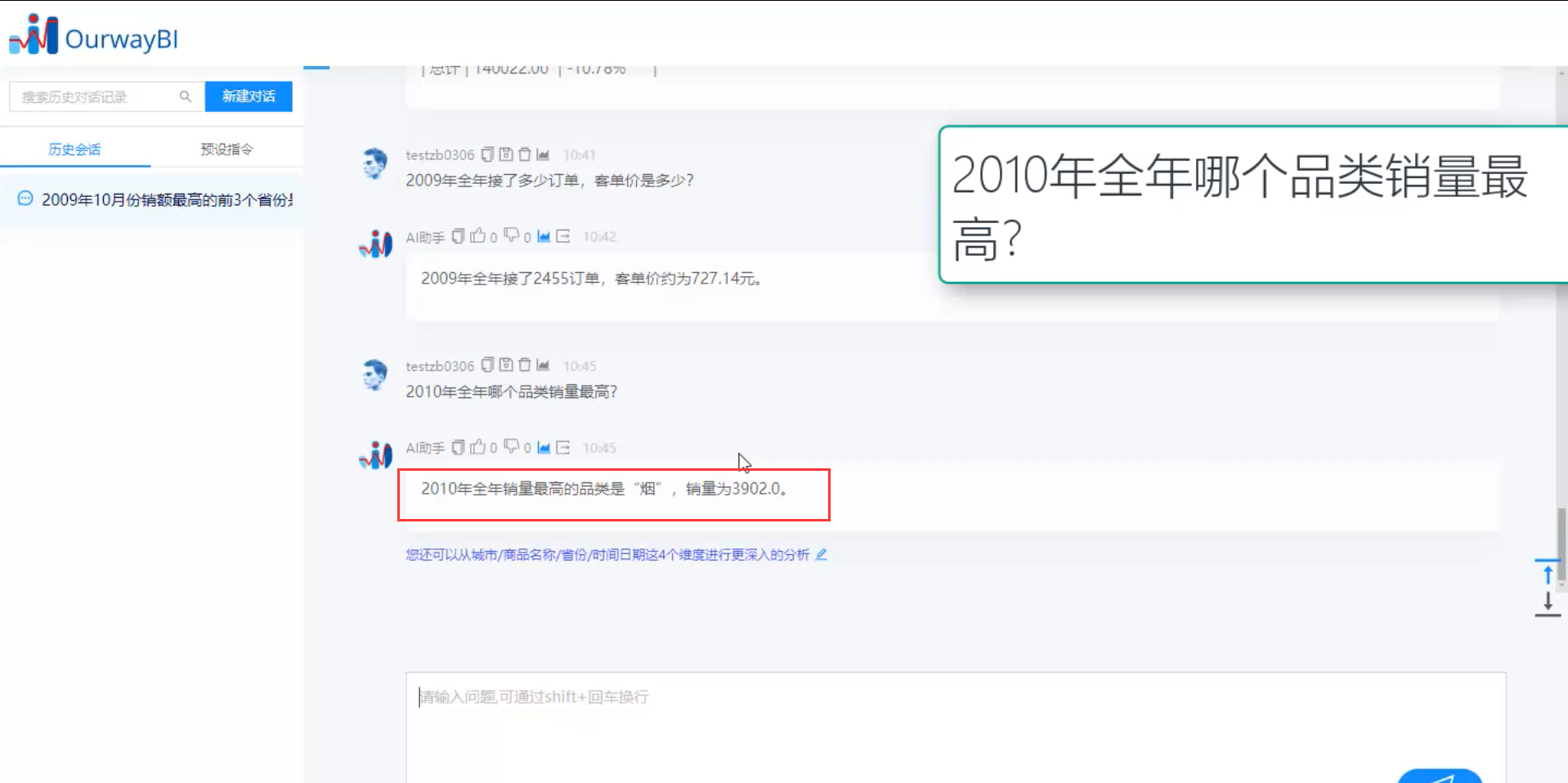This screenshot has width=1568, height=783.
Task: Click the dimension analysis suggestion link
Action: pos(607,554)
